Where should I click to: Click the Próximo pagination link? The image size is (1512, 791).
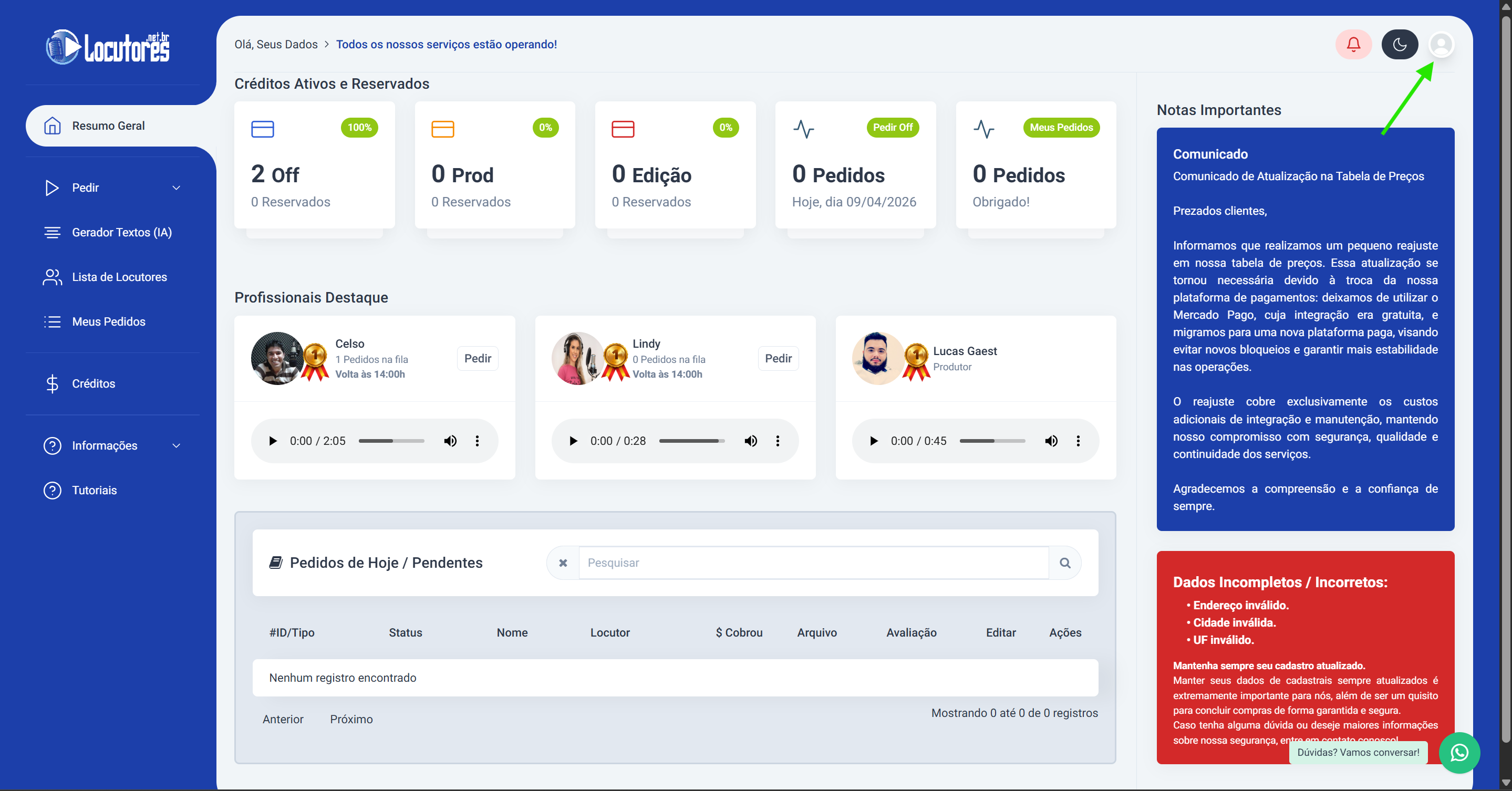(351, 719)
